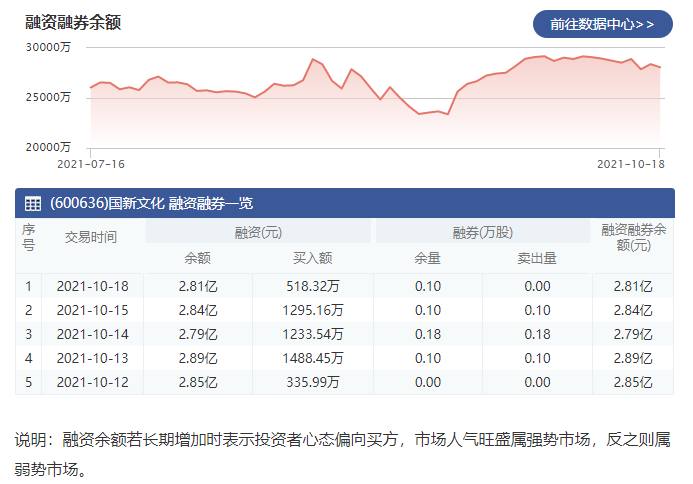Click the (600636)国新文化 融资融券一览 table title
The height and width of the screenshot is (484, 693).
(151, 203)
